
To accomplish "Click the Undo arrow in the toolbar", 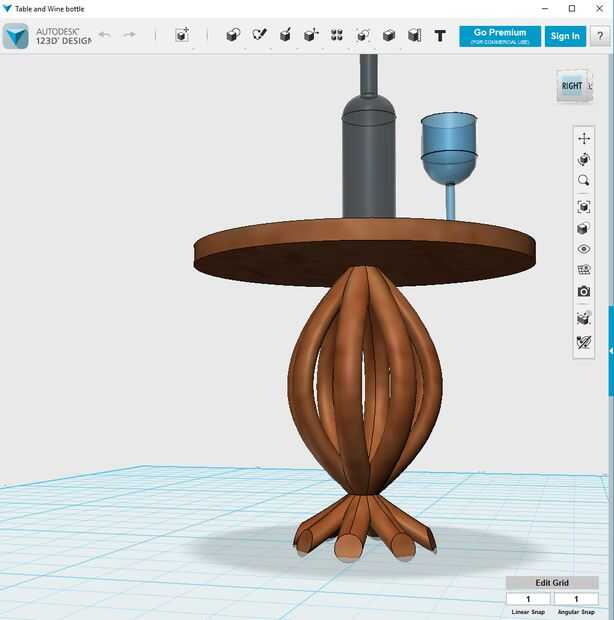I will 104,35.
